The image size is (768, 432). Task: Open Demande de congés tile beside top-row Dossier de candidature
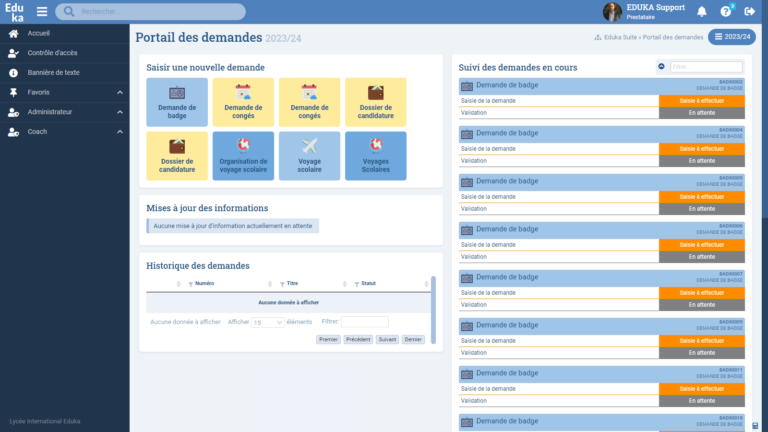click(309, 102)
